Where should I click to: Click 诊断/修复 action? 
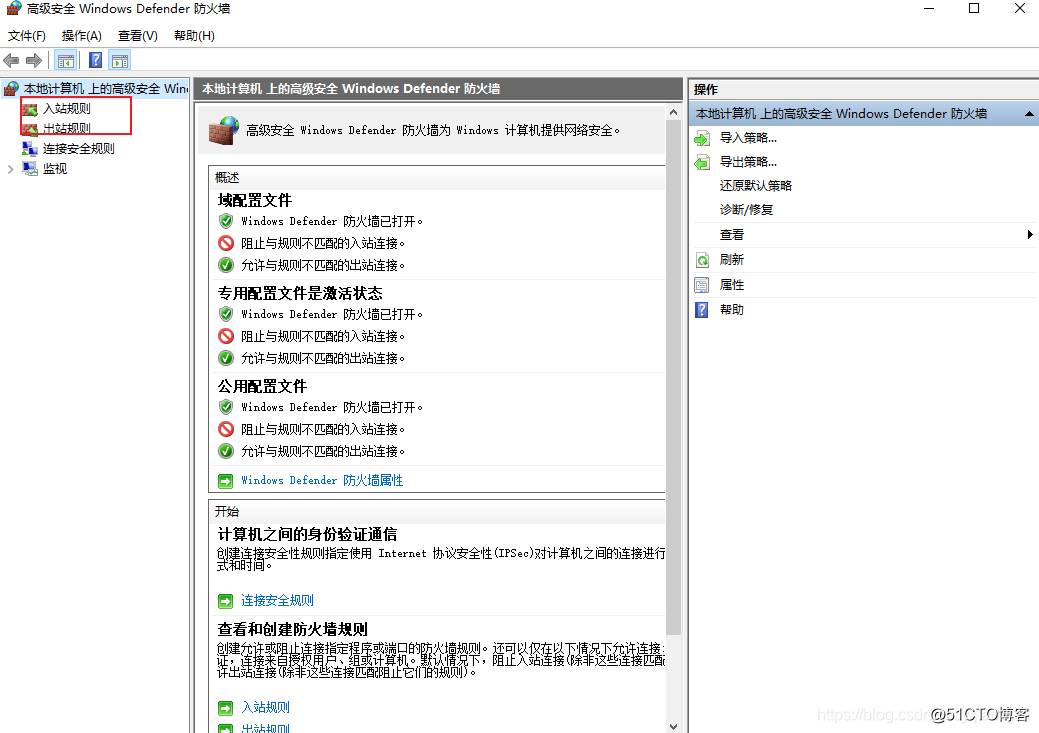(746, 209)
